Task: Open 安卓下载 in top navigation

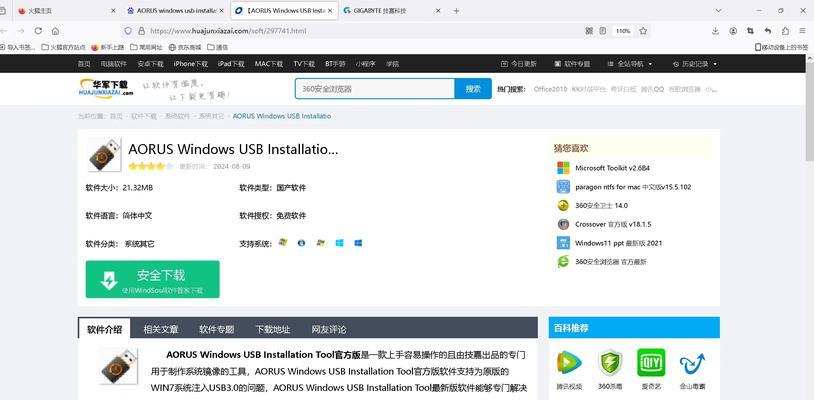Action: (151, 64)
